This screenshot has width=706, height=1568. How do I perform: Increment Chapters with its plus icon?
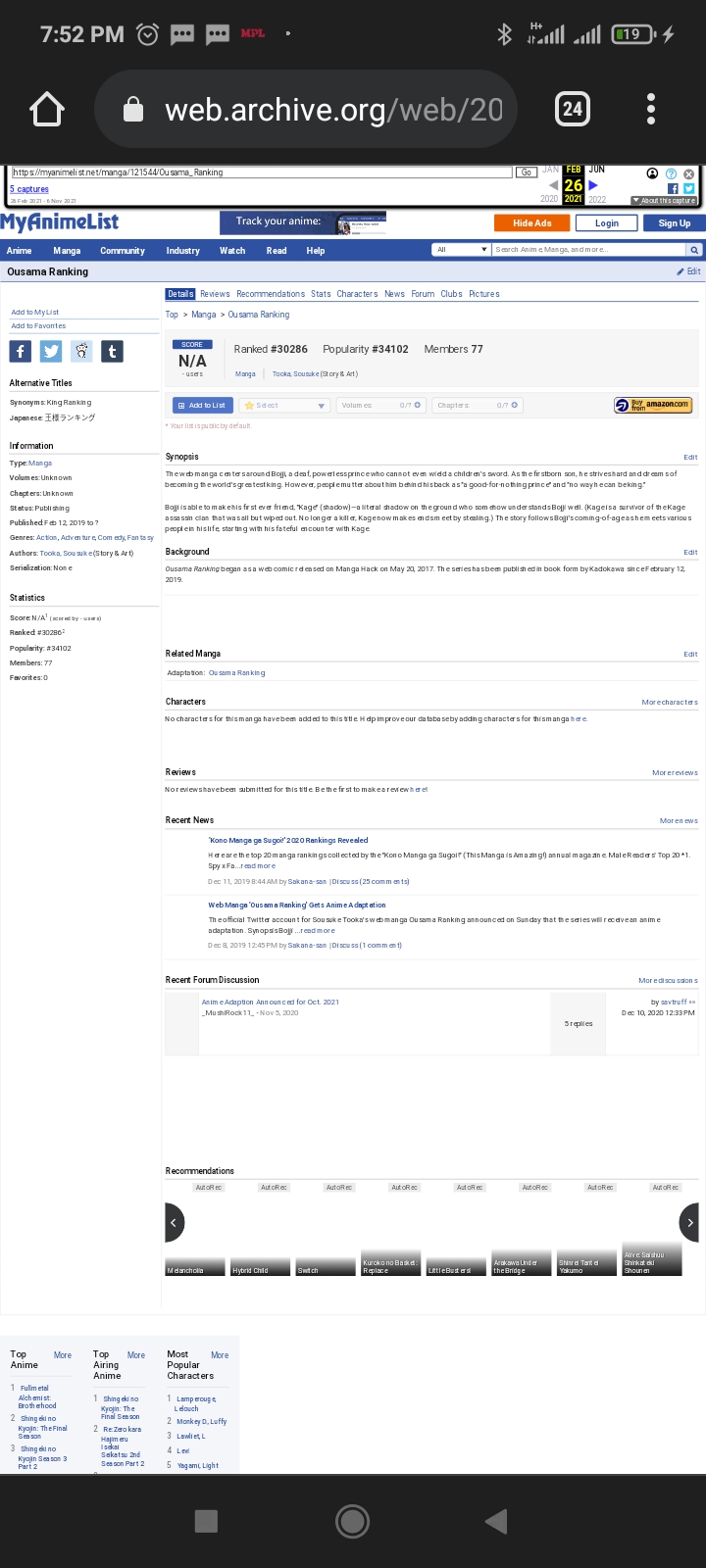pyautogui.click(x=514, y=405)
